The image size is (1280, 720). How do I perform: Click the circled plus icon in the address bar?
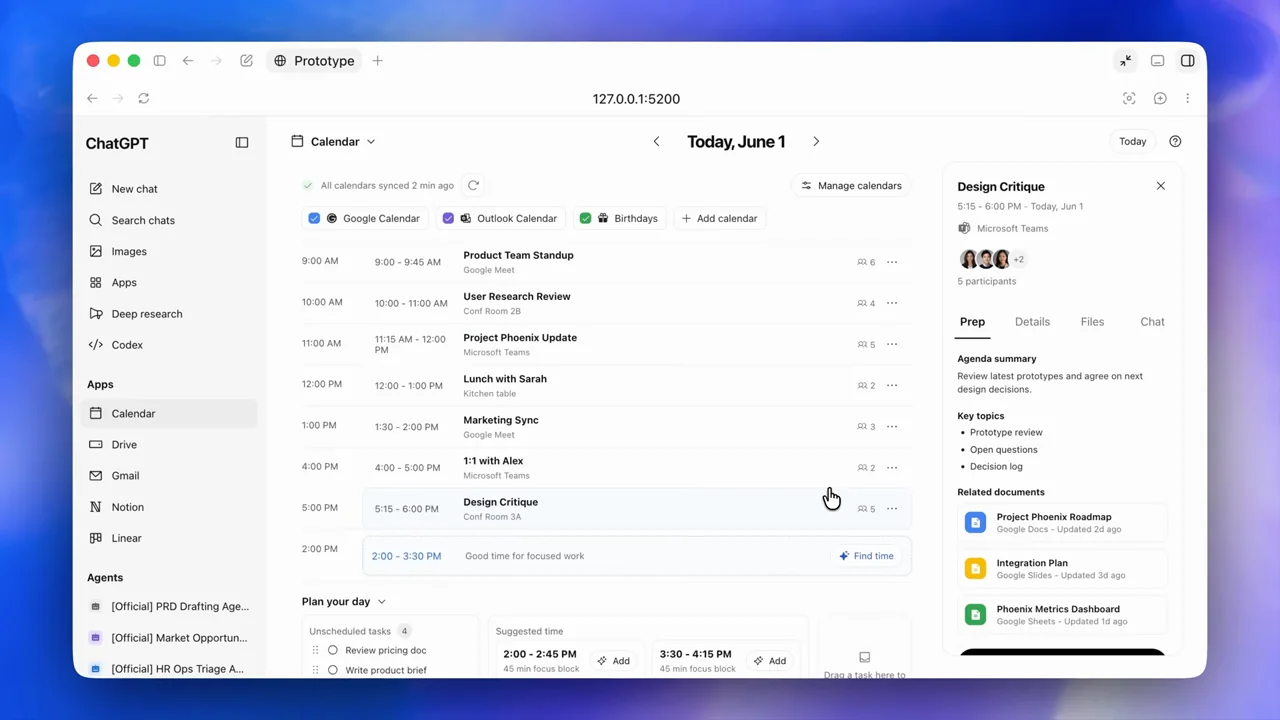pos(1160,99)
